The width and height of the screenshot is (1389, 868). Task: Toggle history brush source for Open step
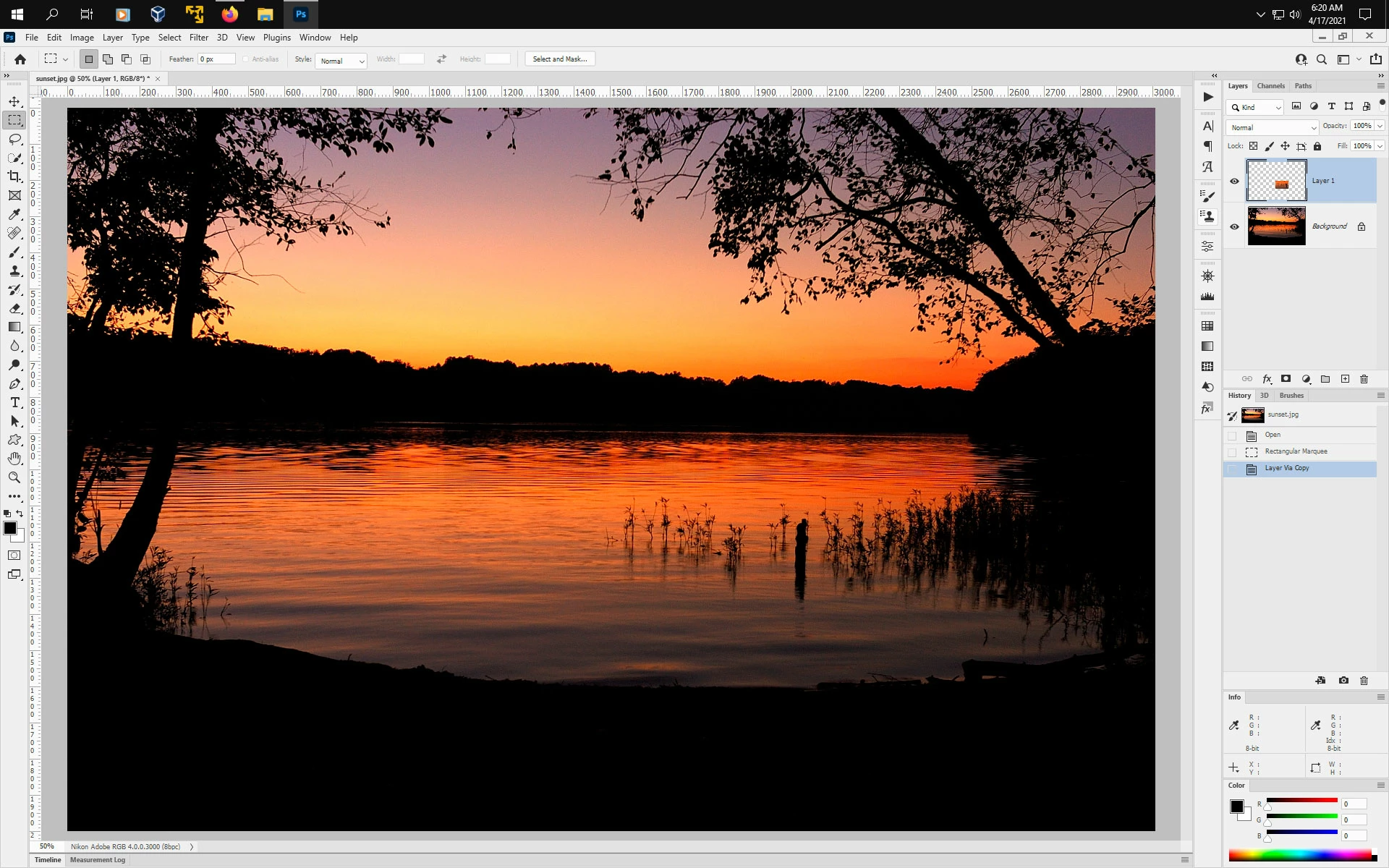pos(1232,435)
